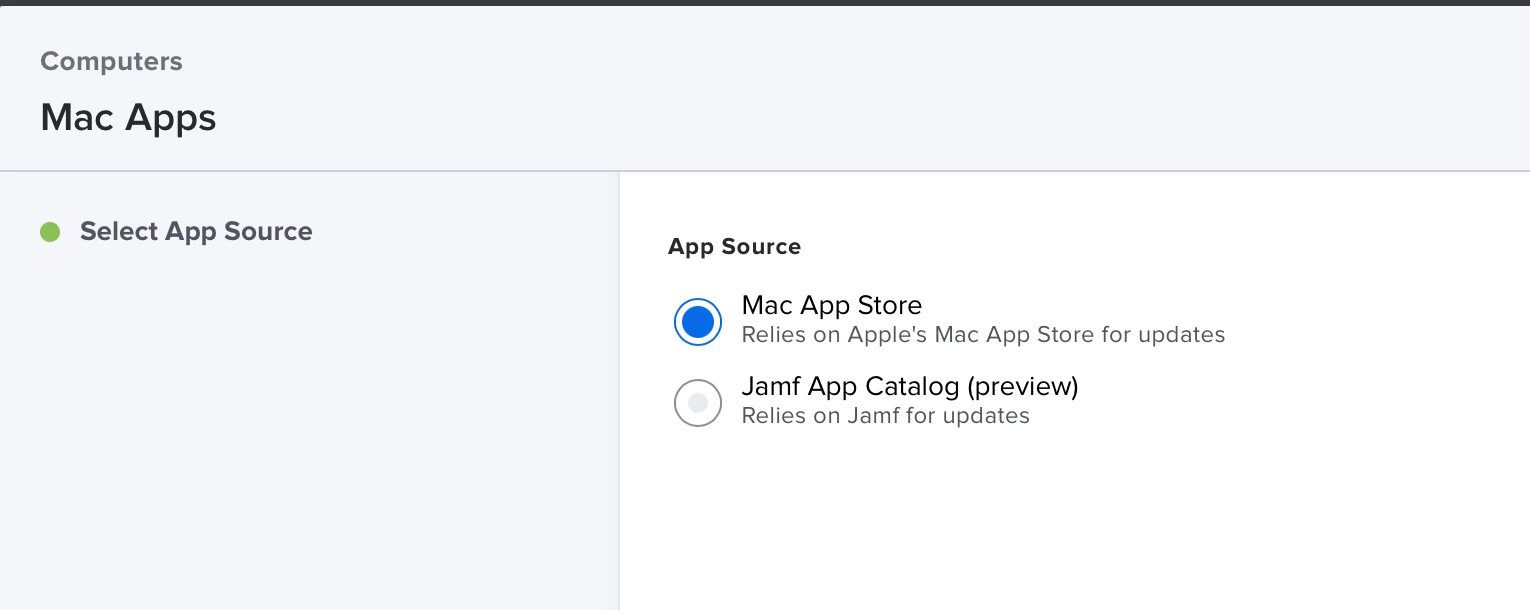This screenshot has width=1530, height=610.
Task: Click the 'Mac App Store' option label
Action: [832, 305]
